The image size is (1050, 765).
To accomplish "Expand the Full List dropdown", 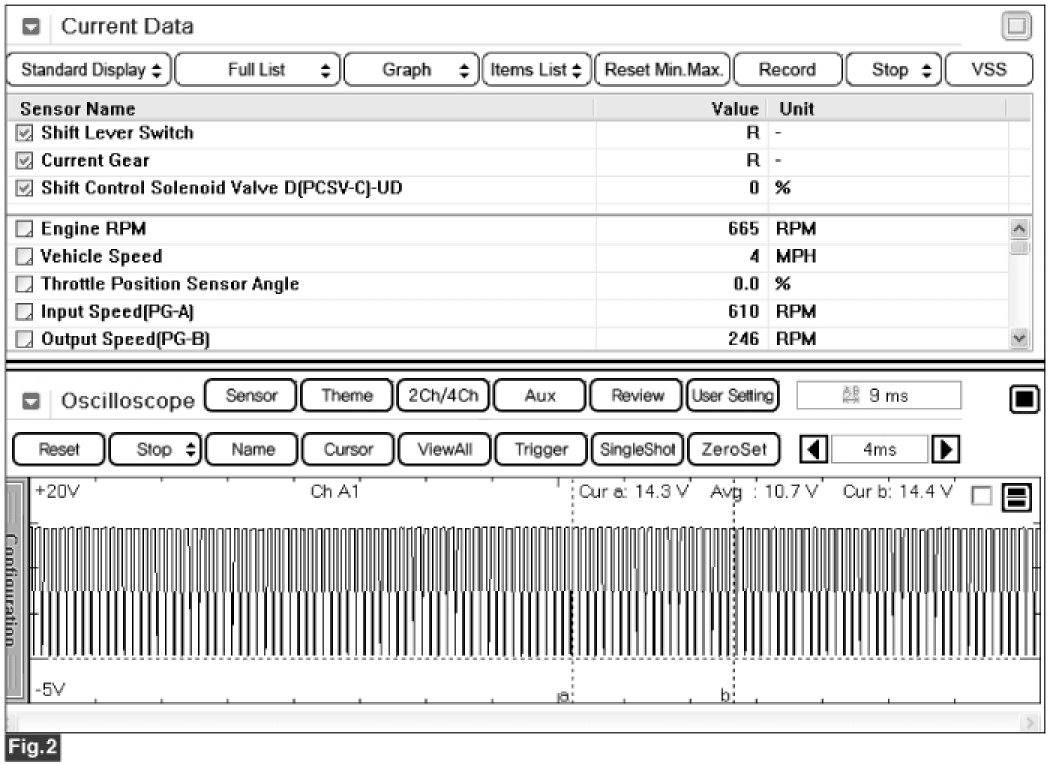I will coord(257,70).
